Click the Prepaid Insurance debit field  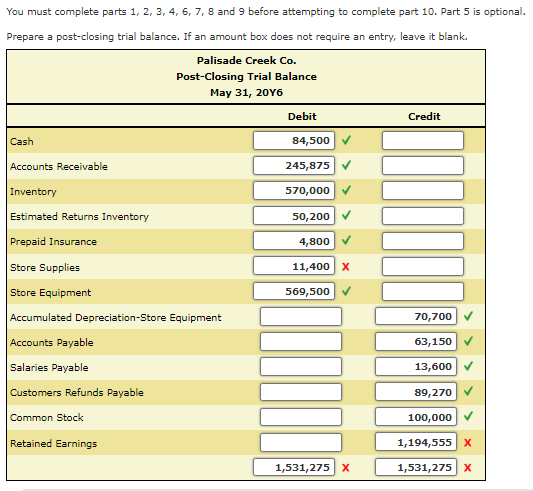coord(294,241)
